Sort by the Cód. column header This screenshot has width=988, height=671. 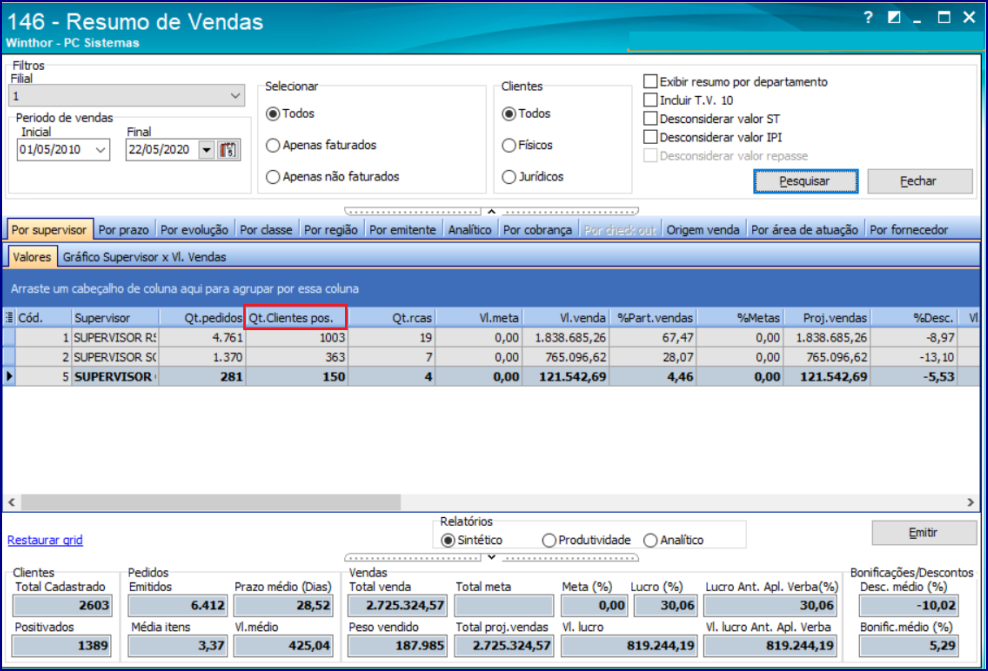click(43, 318)
